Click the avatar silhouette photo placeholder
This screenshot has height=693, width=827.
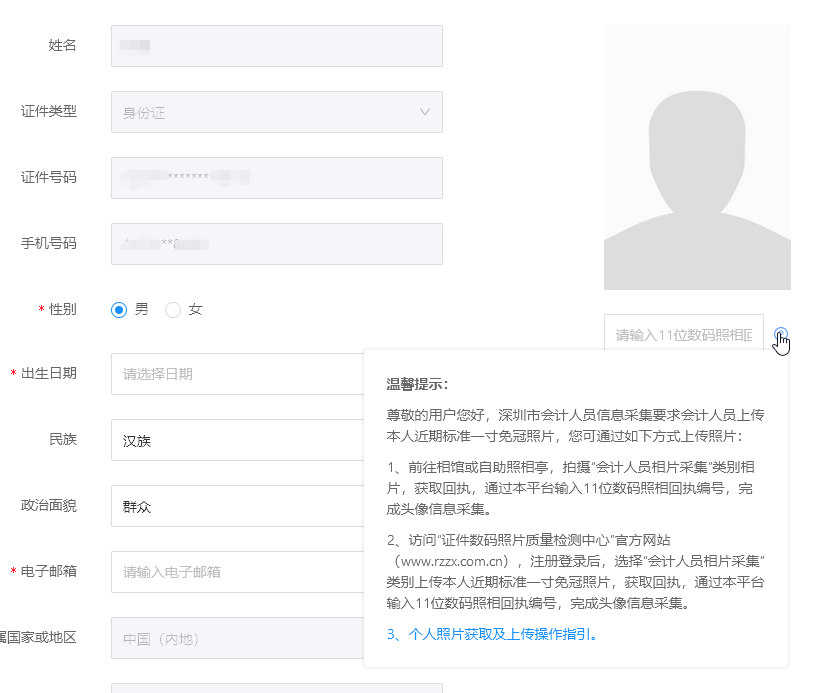(x=697, y=155)
